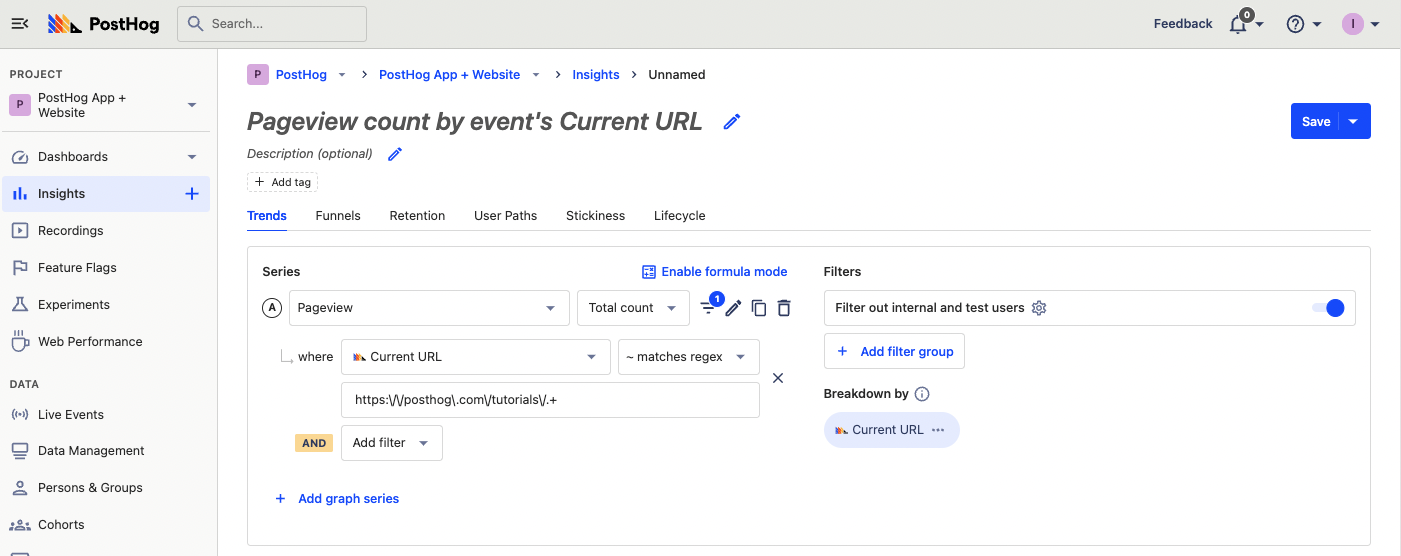Collapse the sidebar navigation menu
Viewport: 1401px width, 556px height.
20,24
